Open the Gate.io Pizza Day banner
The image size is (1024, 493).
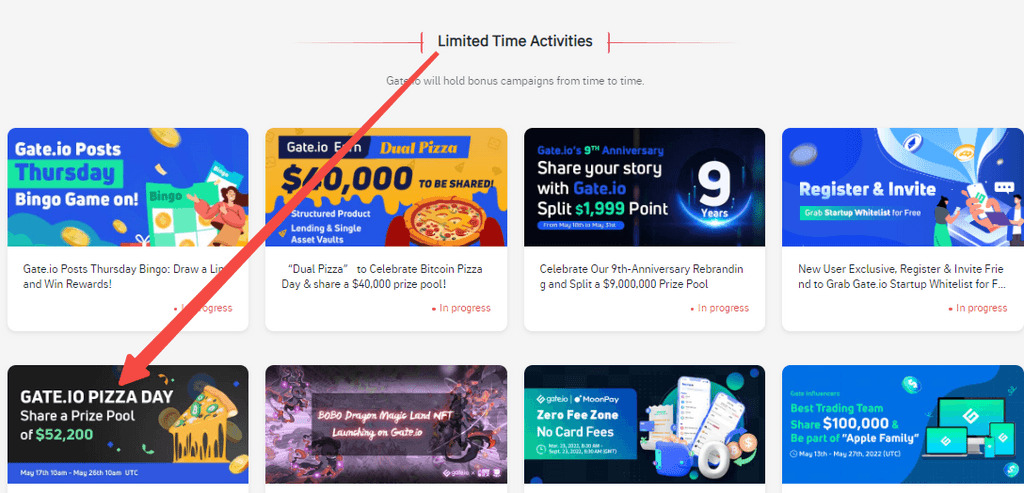click(128, 424)
